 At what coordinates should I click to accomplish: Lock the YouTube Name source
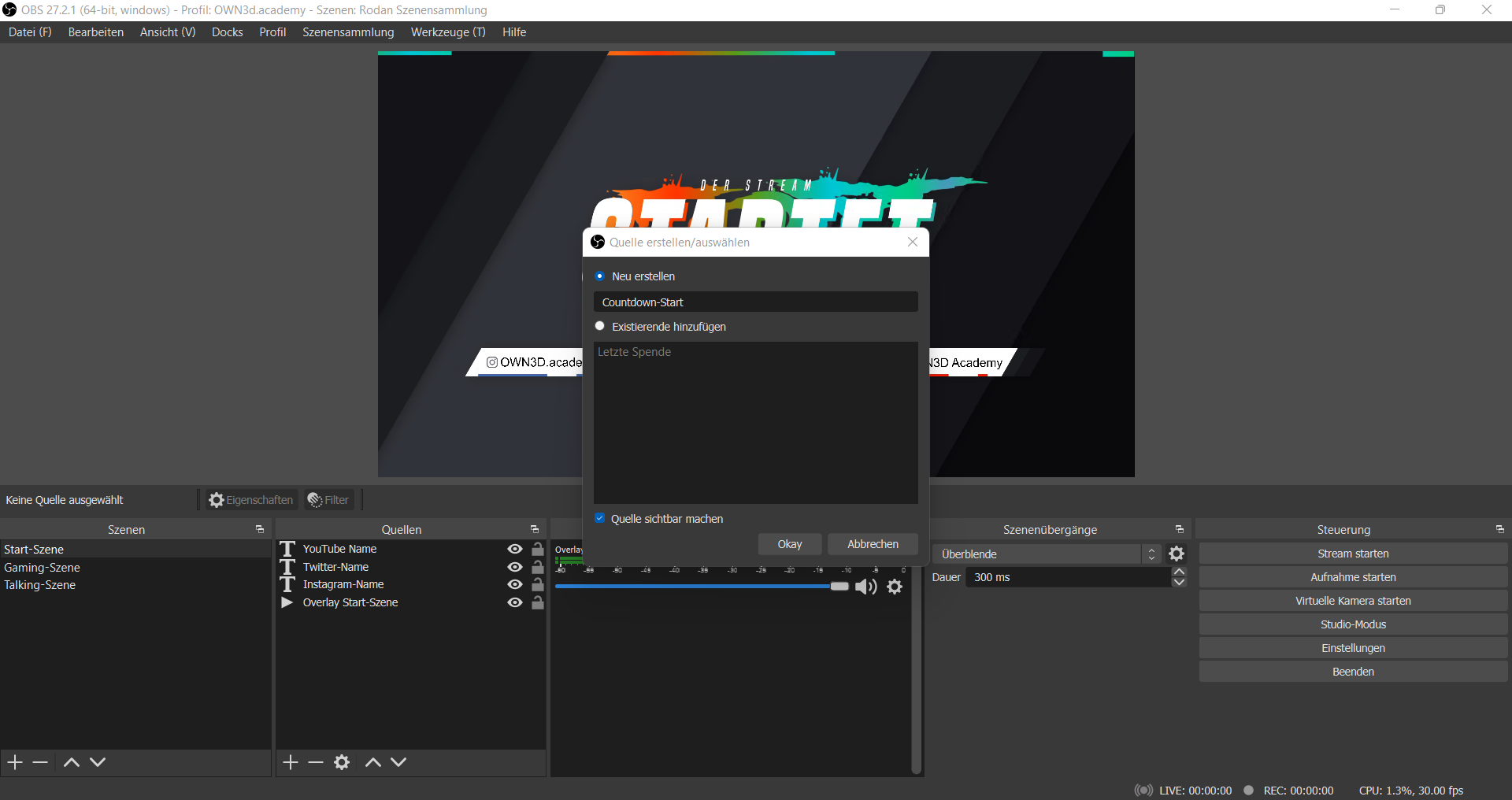click(x=538, y=549)
